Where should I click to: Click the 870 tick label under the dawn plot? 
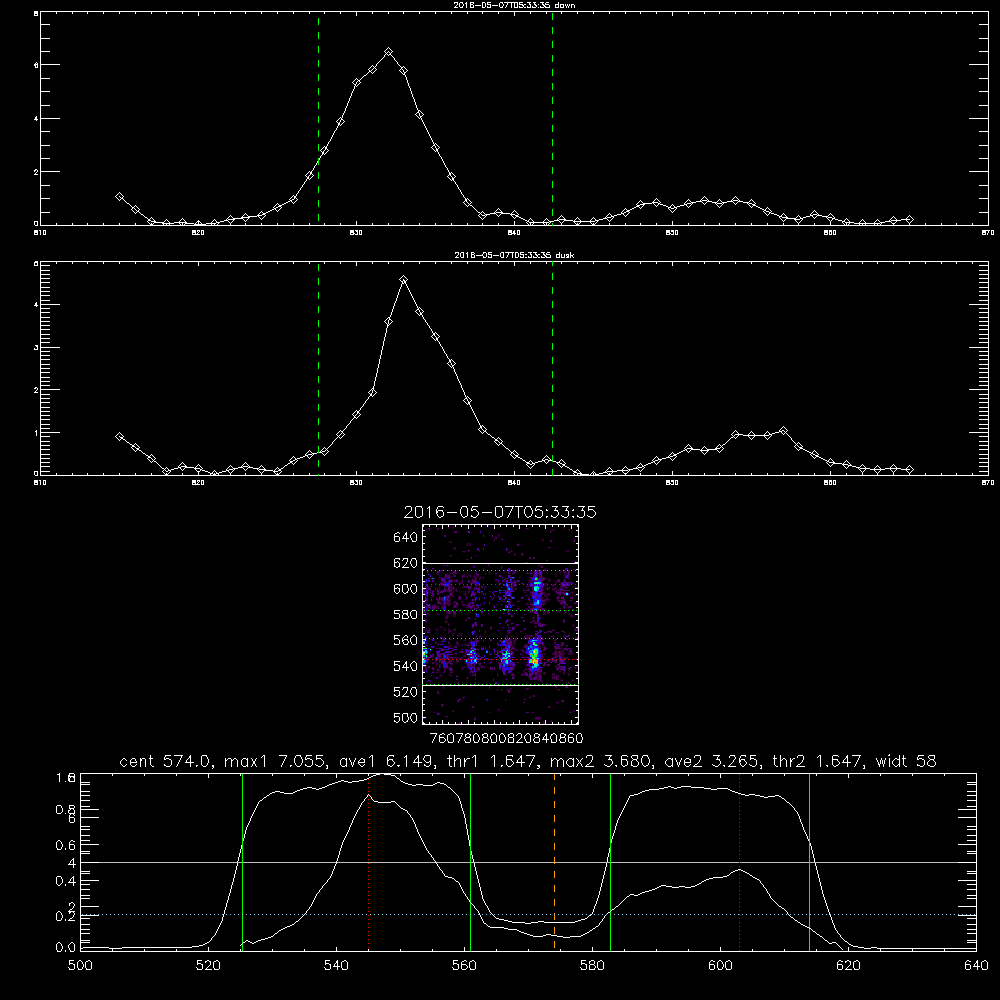click(988, 233)
